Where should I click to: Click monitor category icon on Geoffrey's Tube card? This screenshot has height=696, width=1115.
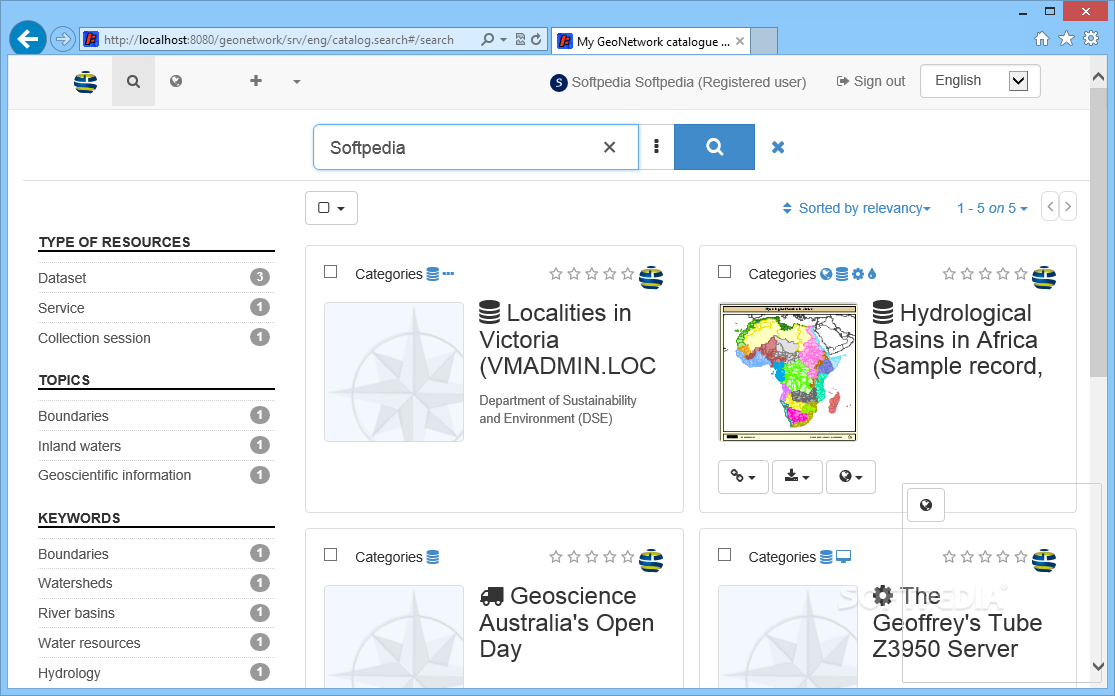pyautogui.click(x=843, y=557)
